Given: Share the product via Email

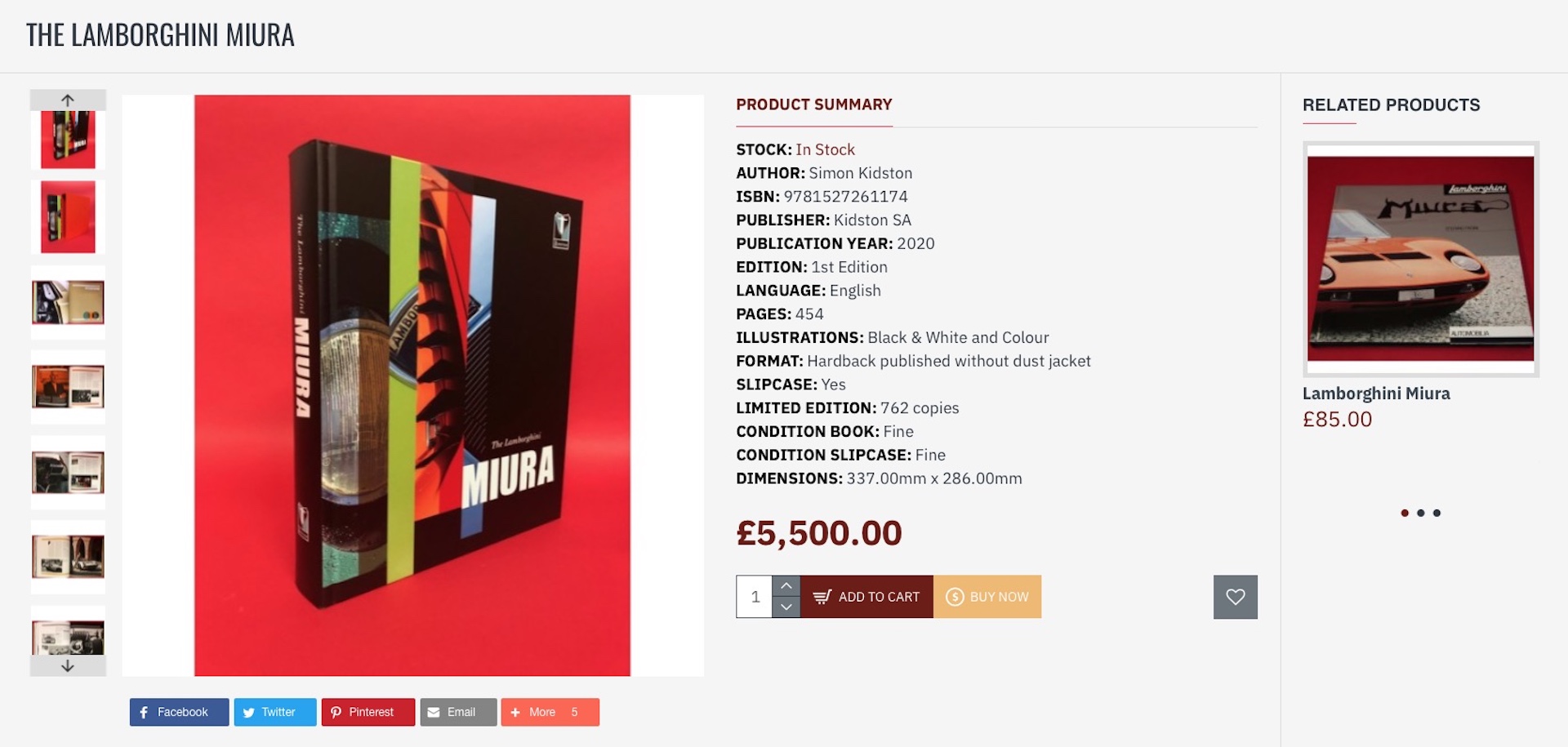Looking at the screenshot, I should coord(458,712).
